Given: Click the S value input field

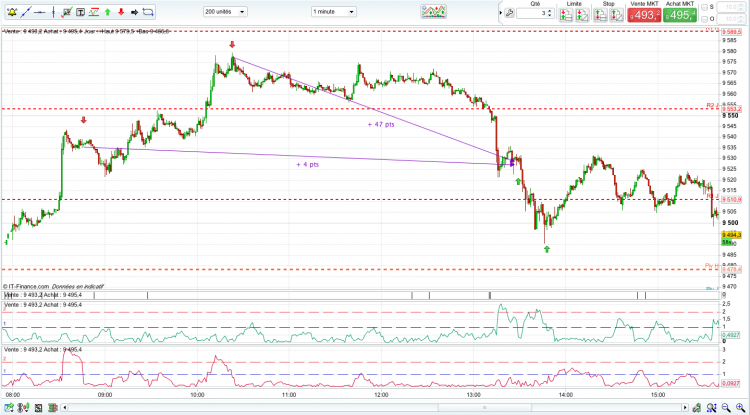Looking at the screenshot, I should click(729, 7).
